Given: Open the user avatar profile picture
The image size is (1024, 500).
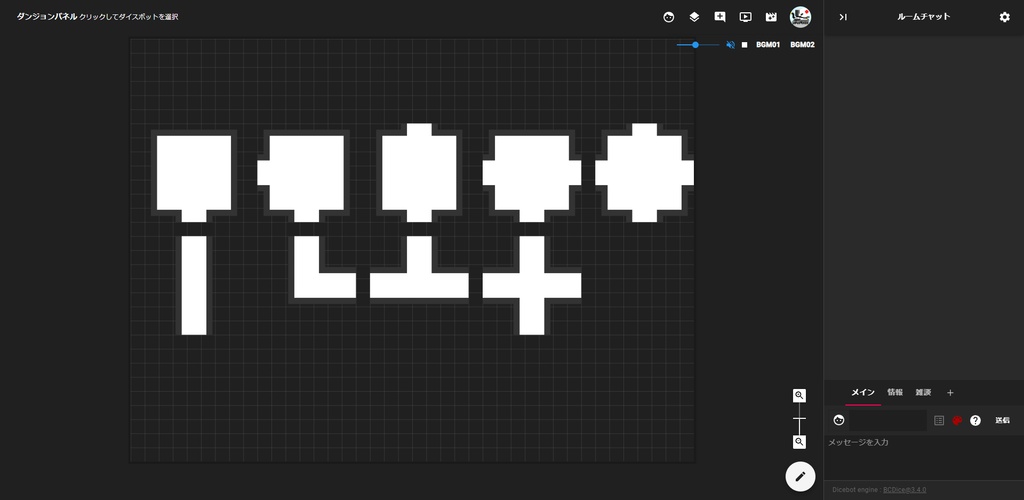Looking at the screenshot, I should [800, 17].
